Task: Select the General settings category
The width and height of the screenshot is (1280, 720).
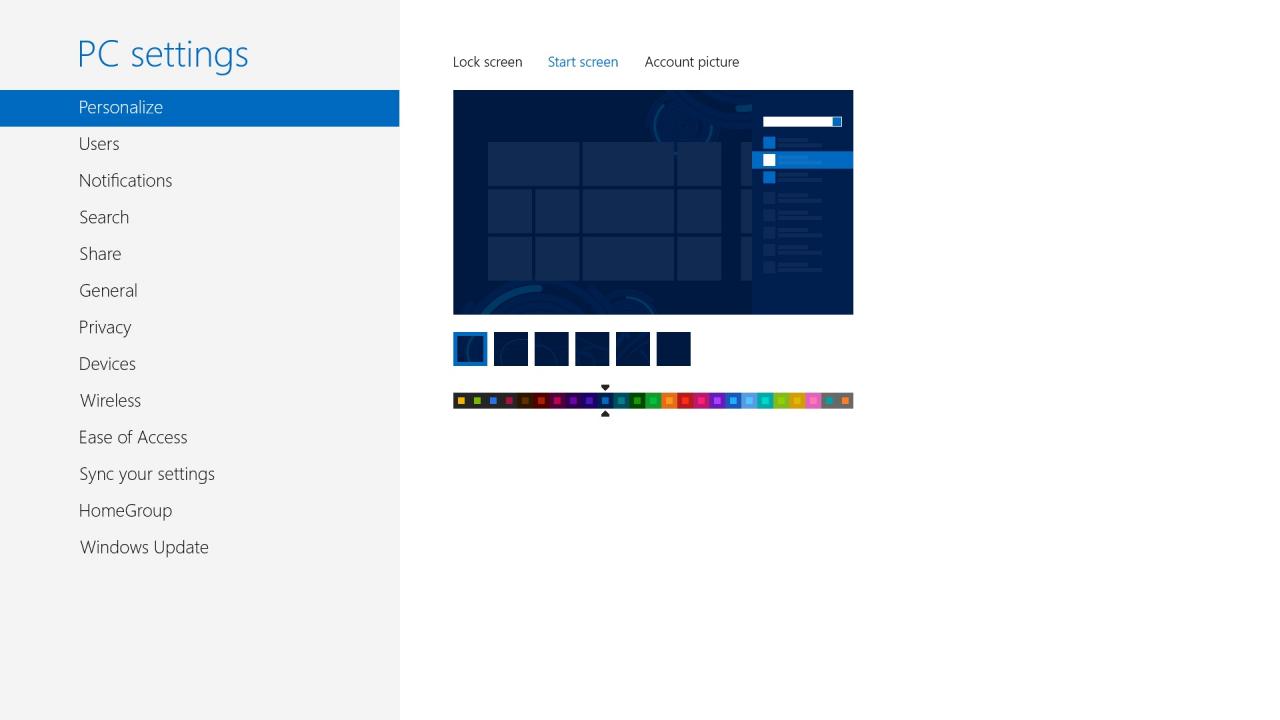Action: (x=108, y=291)
